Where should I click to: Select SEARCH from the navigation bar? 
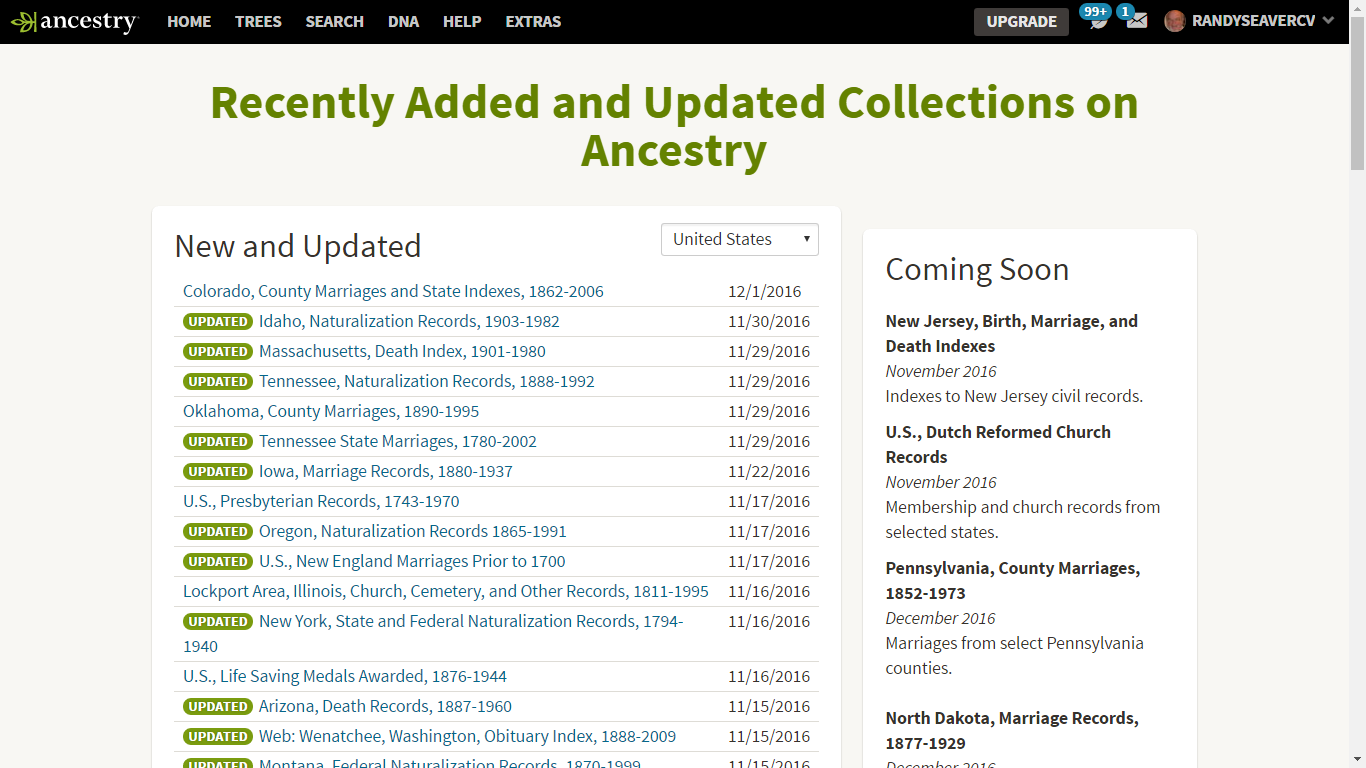click(x=334, y=21)
